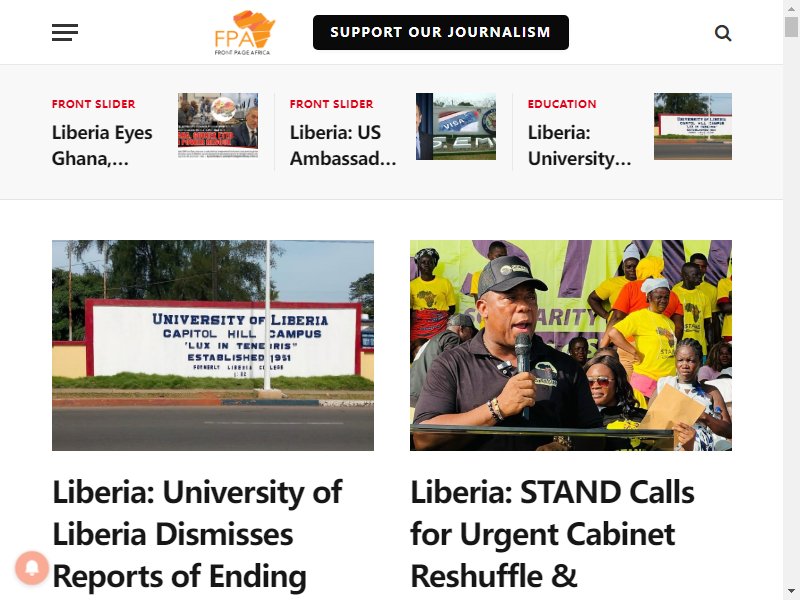Click the Liberia Eyes Ghana thumbnail image

pyautogui.click(x=218, y=126)
